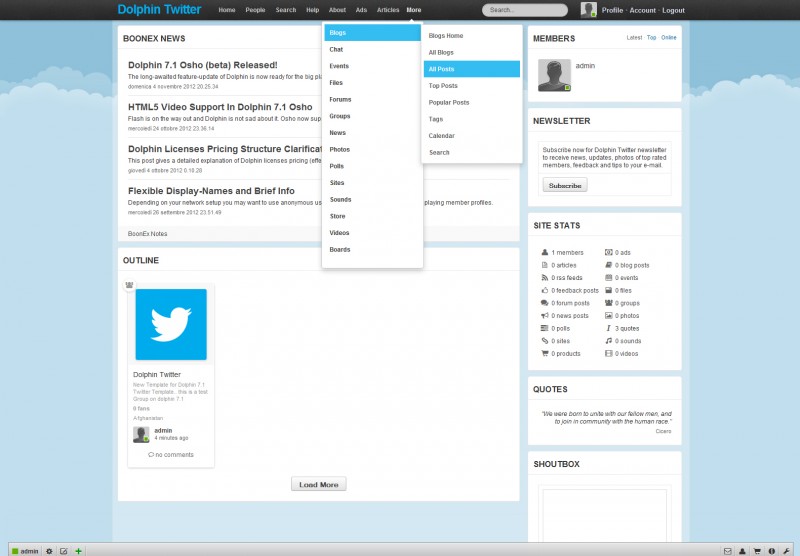Open the Twitter bird group thumbnail
This screenshot has height=556, width=800.
click(x=171, y=324)
